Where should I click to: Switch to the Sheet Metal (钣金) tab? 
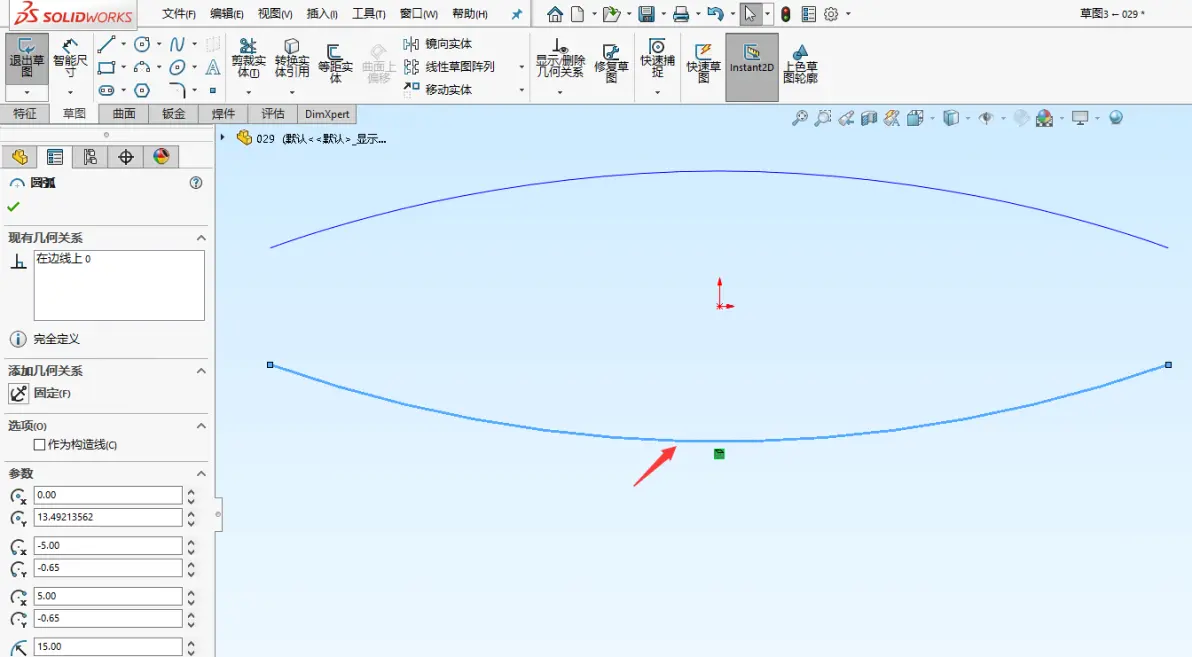(x=173, y=114)
